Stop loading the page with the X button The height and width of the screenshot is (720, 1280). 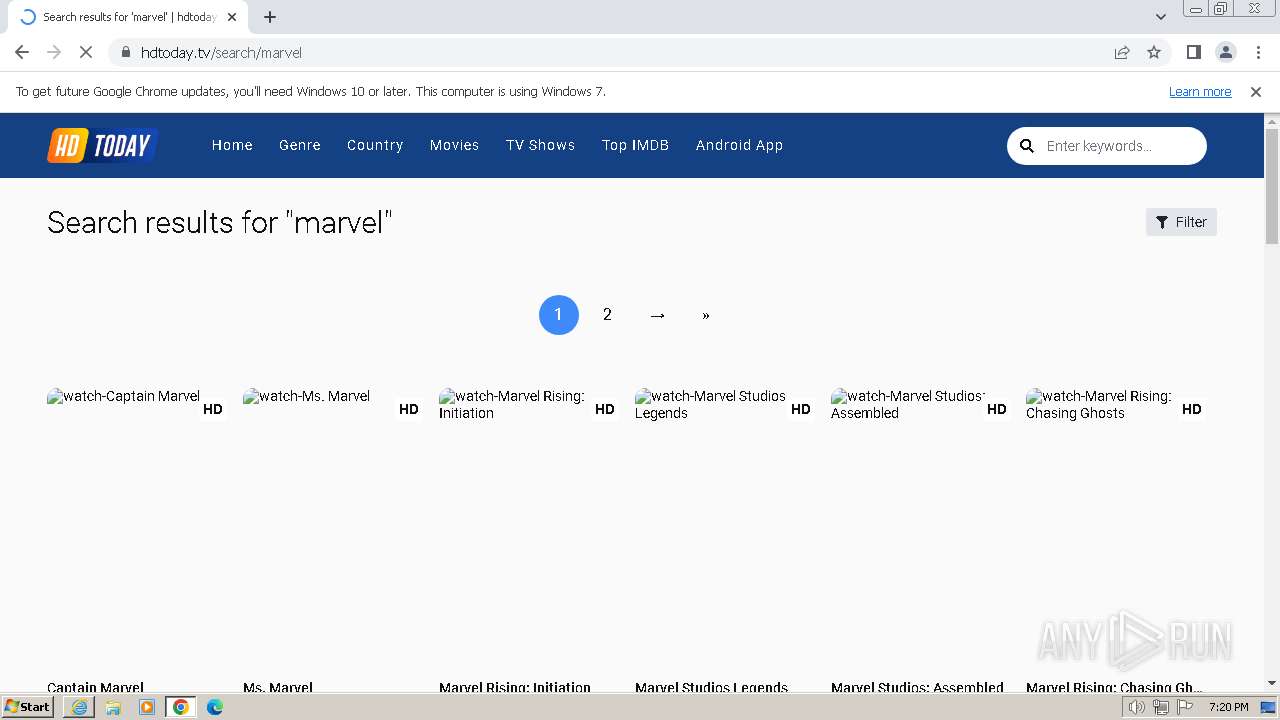[86, 52]
